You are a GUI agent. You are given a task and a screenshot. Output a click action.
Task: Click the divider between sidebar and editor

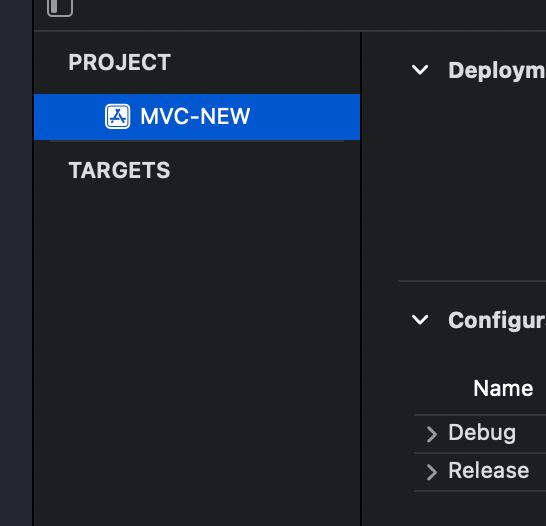pyautogui.click(x=361, y=278)
